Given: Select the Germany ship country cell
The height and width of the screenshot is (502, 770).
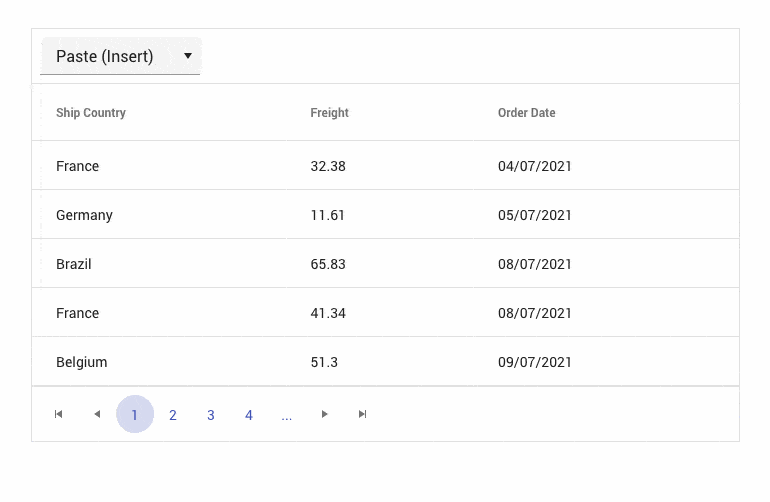Looking at the screenshot, I should 85,215.
